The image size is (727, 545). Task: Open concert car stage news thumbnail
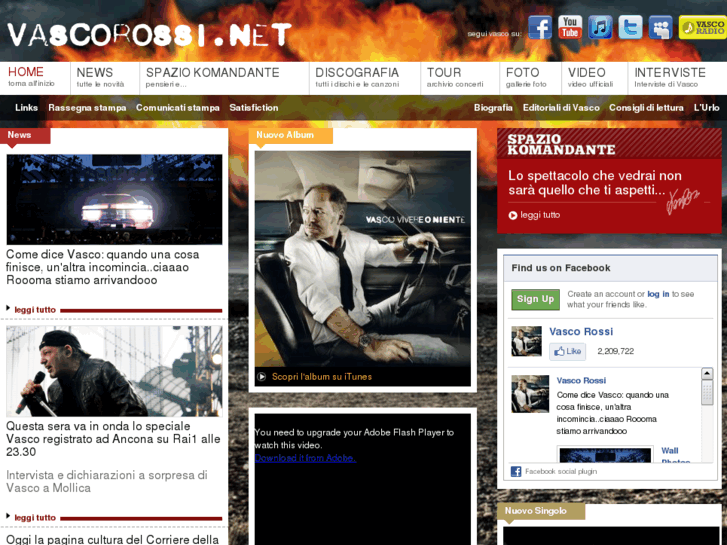115,199
